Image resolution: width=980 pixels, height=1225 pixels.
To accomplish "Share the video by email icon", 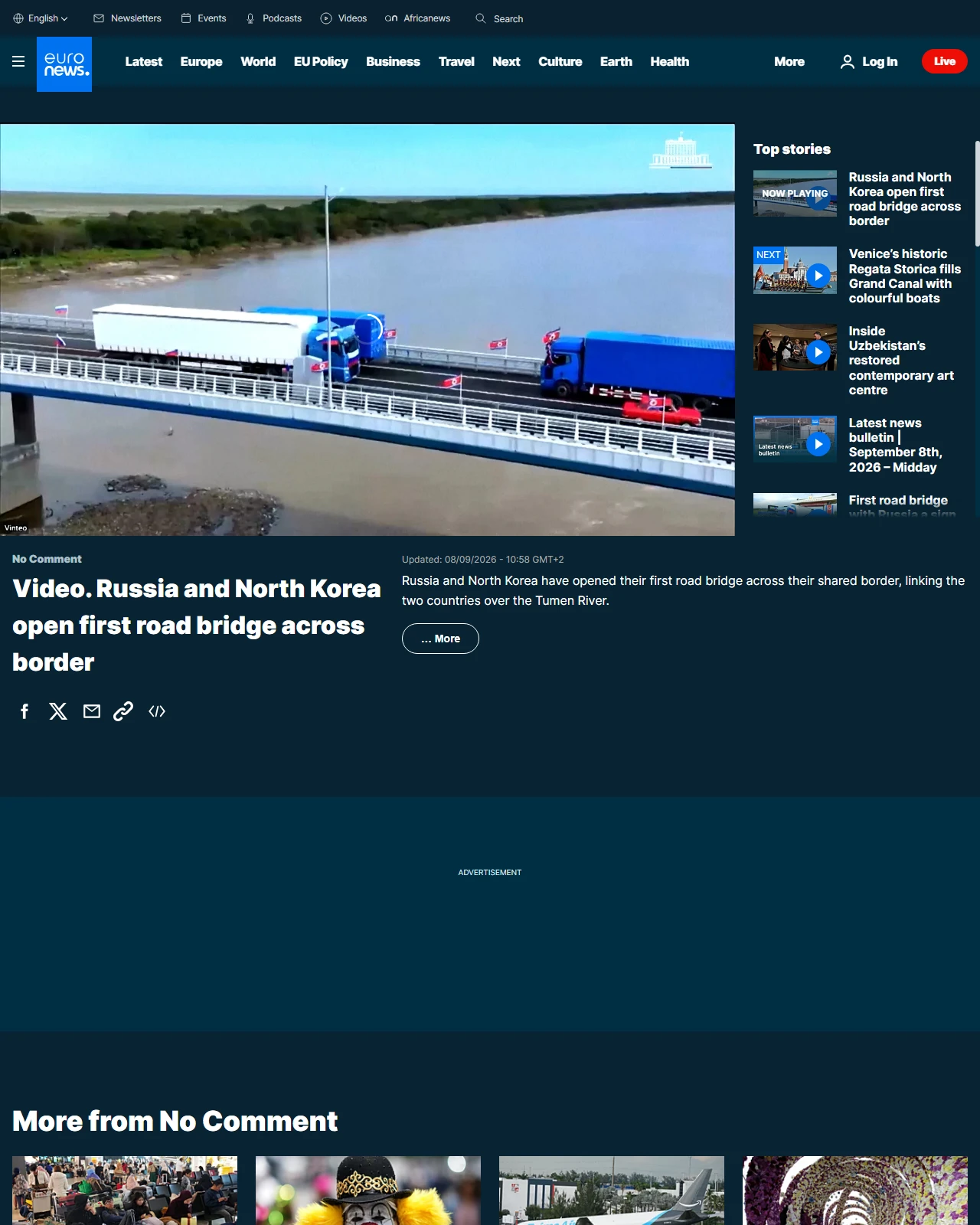I will 92,711.
